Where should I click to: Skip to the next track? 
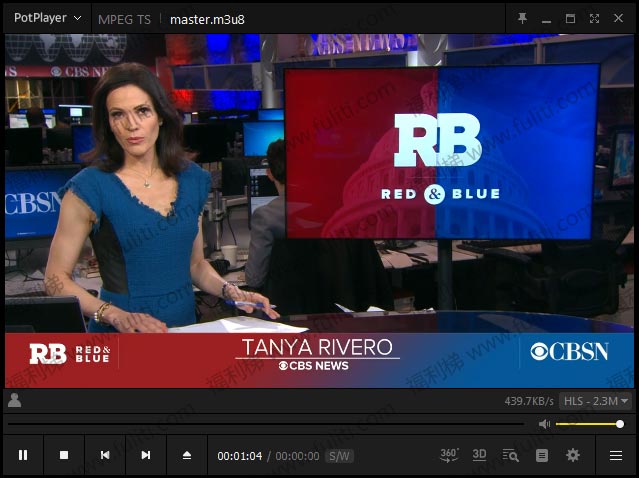tap(145, 455)
